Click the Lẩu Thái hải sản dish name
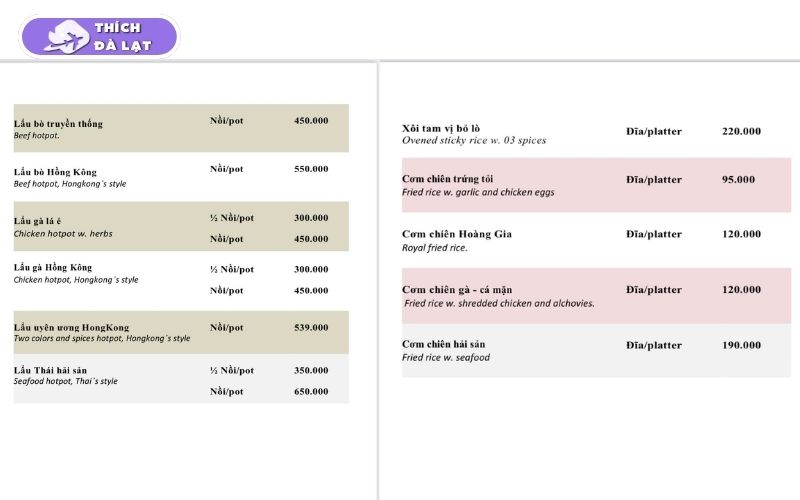Screen dimensions: 800x500 [51, 370]
